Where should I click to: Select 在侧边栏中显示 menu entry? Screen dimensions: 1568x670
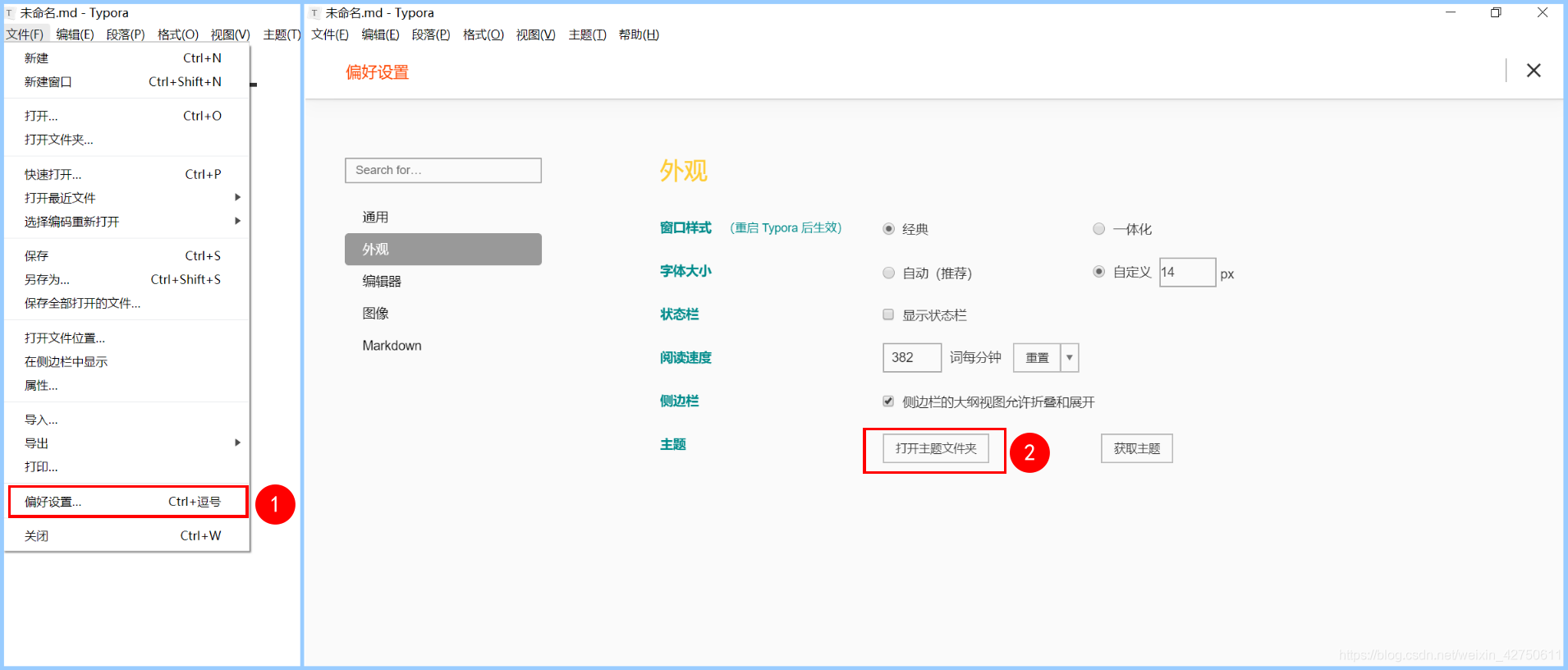point(126,362)
